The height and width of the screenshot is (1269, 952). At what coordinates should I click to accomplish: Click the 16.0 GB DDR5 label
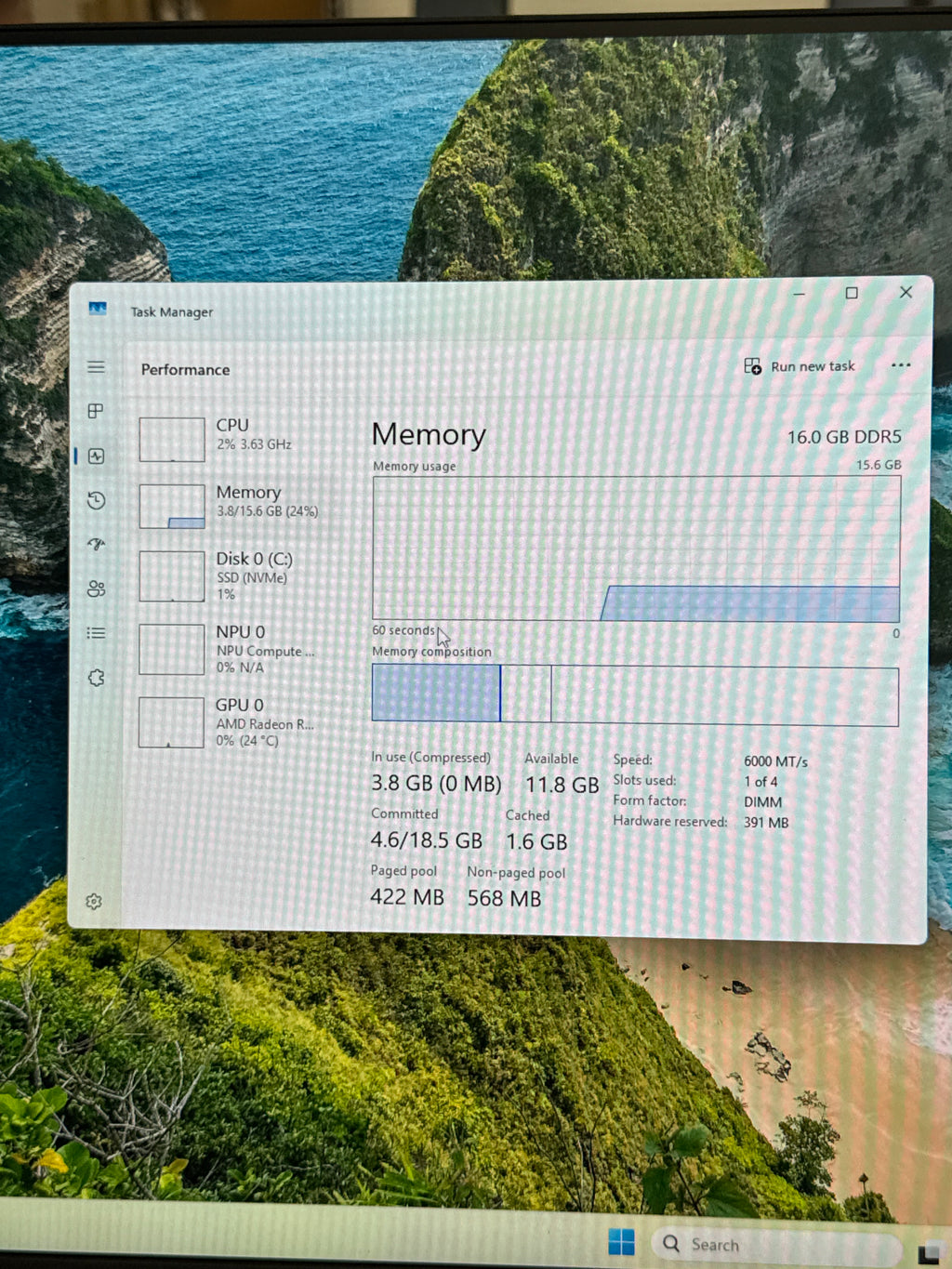(844, 437)
